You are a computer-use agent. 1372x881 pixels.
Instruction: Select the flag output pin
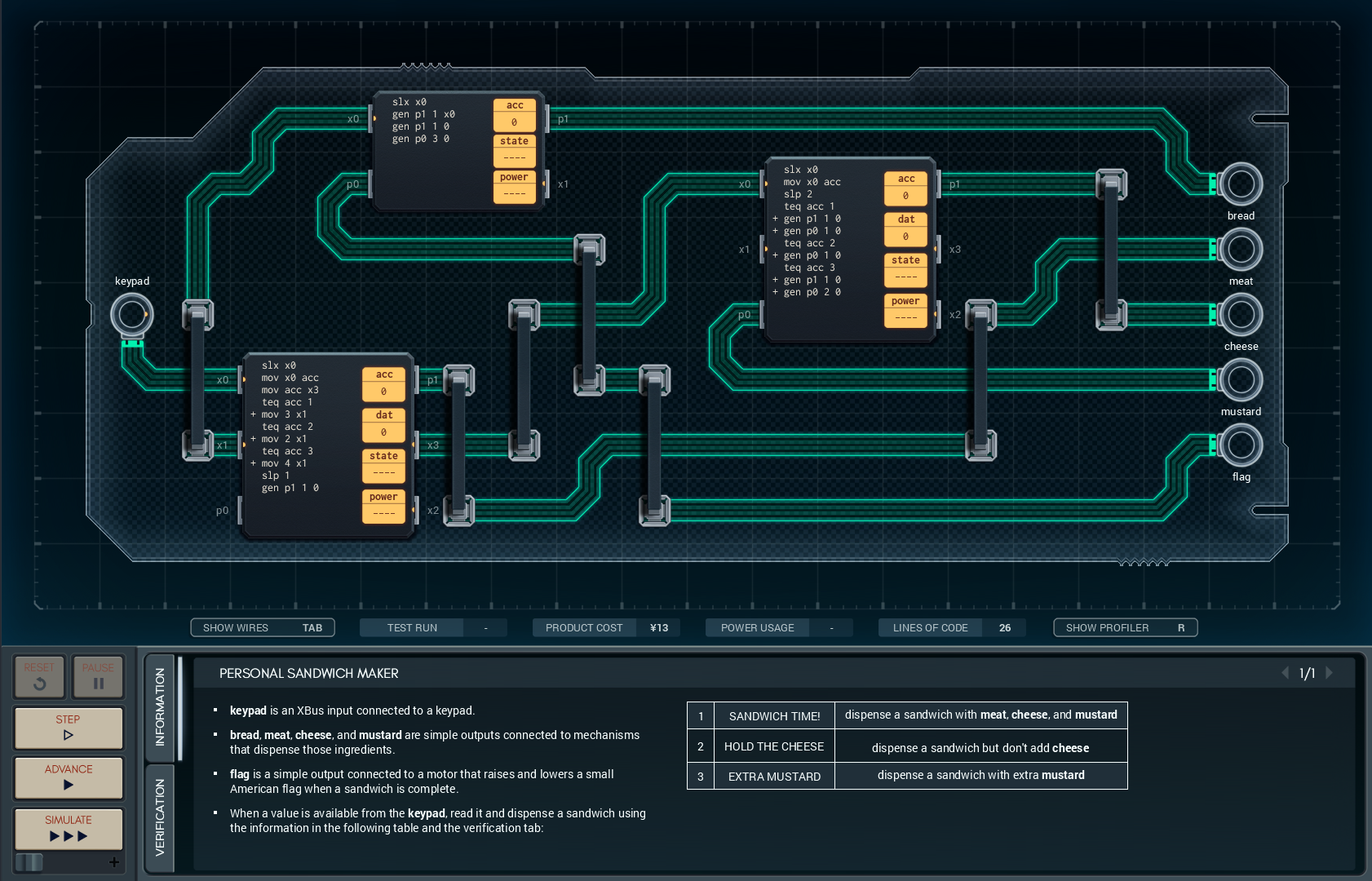1240,445
